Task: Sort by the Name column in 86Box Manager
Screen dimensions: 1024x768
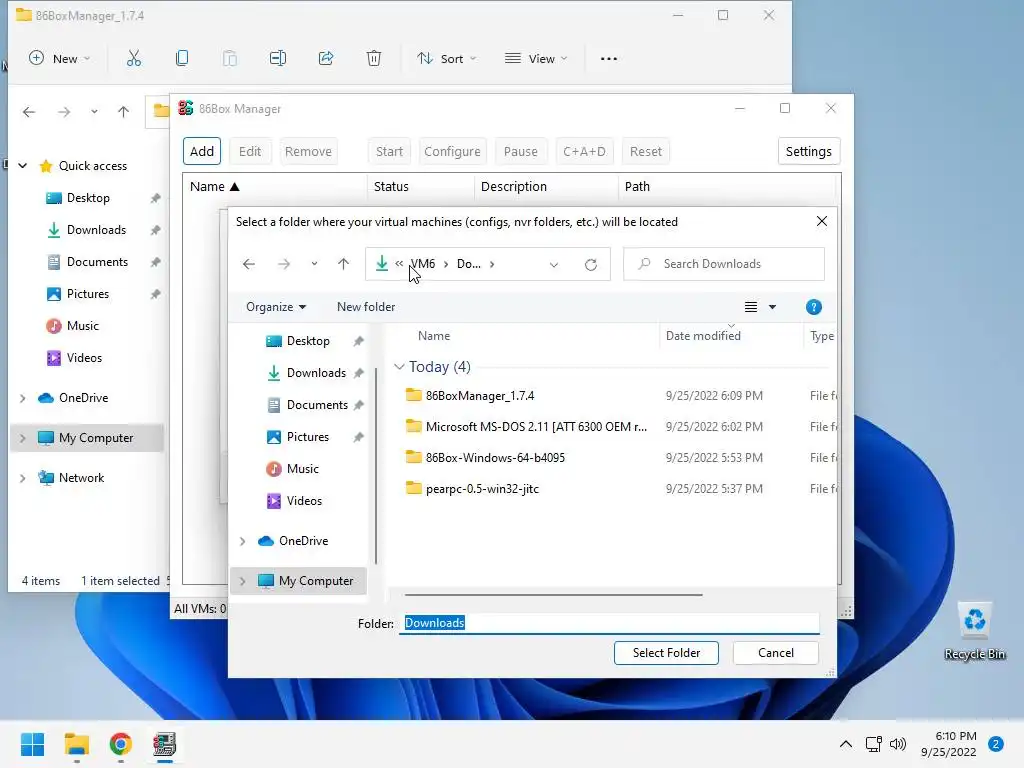Action: (274, 187)
